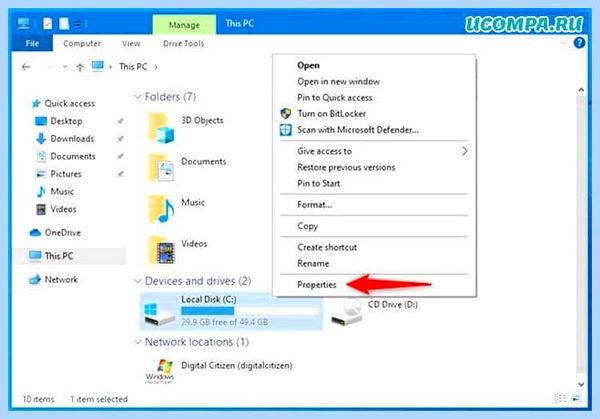Image resolution: width=600 pixels, height=419 pixels.
Task: Choose Pin to Quick access
Action: coord(335,98)
